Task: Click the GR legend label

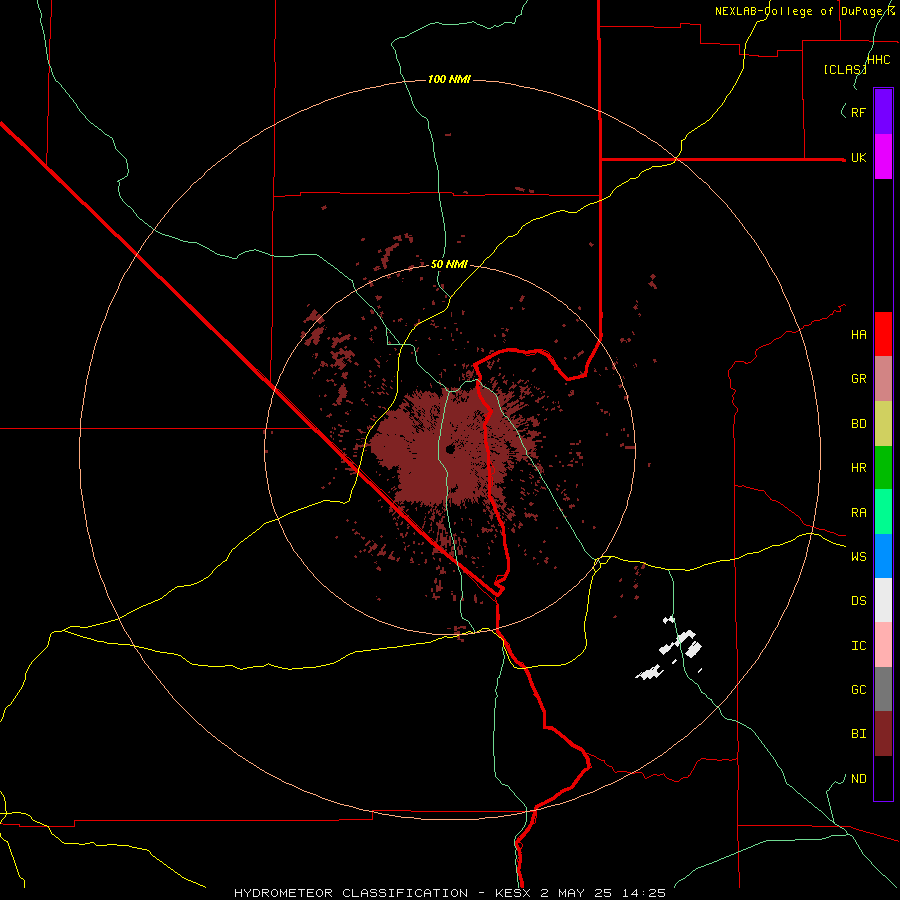Action: pos(858,379)
